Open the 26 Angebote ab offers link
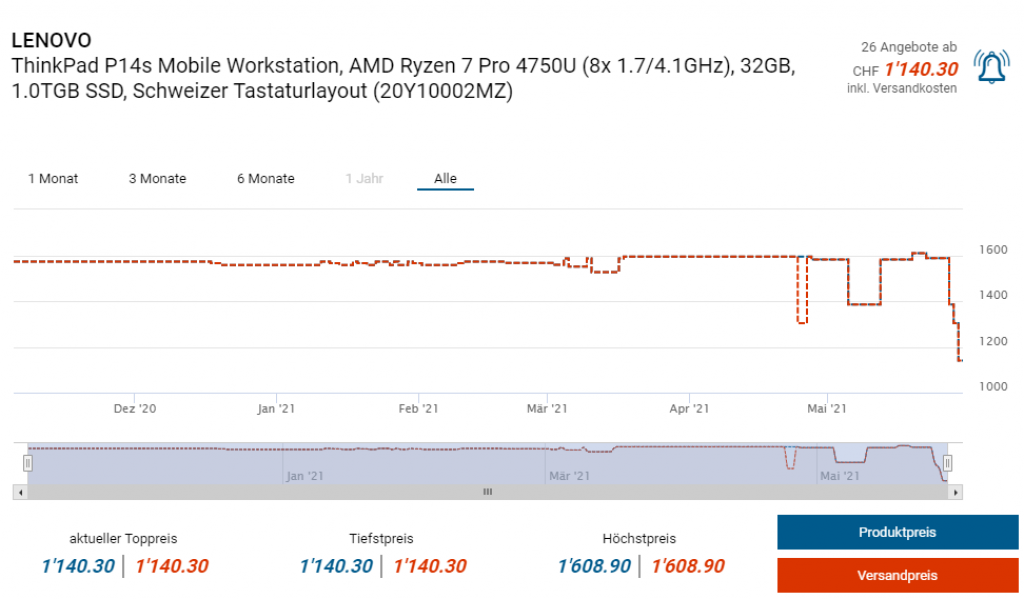 click(x=908, y=47)
